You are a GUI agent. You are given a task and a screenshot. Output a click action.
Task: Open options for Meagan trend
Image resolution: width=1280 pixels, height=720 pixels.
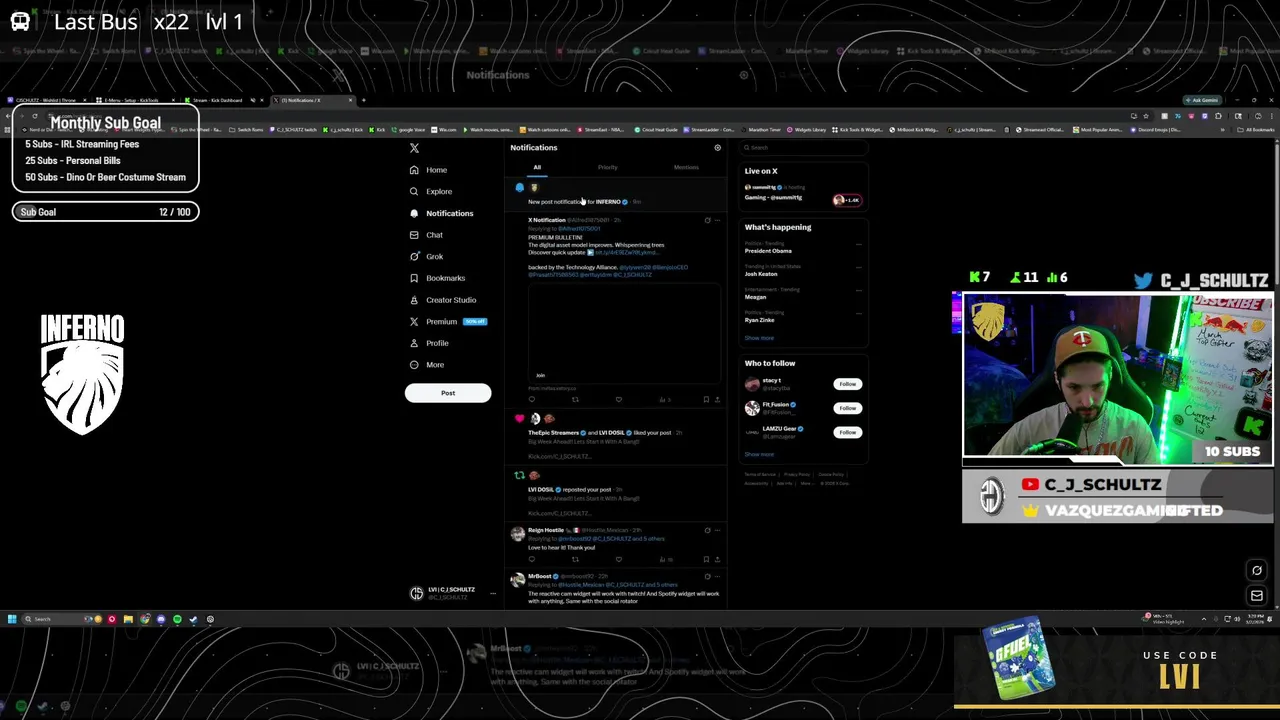(x=858, y=290)
